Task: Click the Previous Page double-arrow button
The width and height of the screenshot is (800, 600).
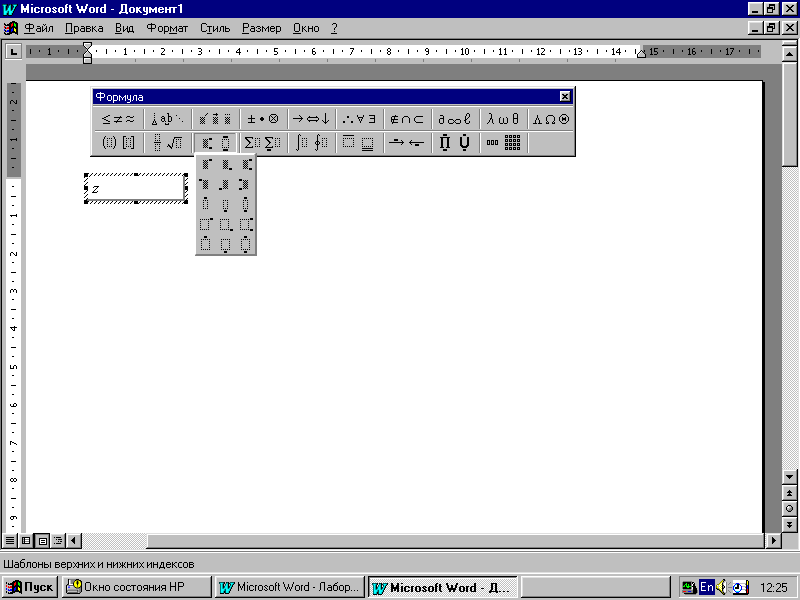Action: [x=789, y=493]
